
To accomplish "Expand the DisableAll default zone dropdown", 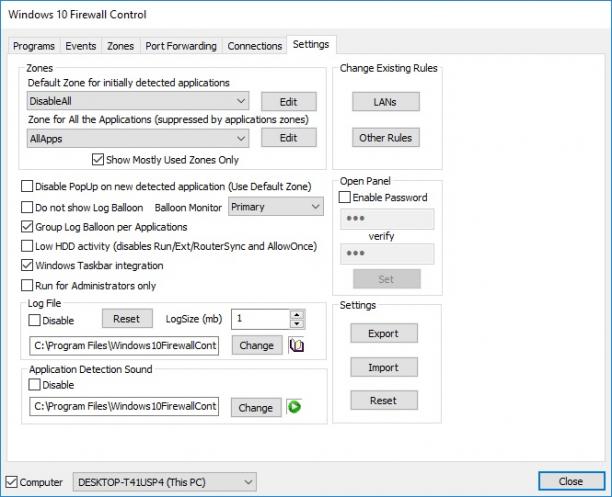I will pyautogui.click(x=138, y=101).
